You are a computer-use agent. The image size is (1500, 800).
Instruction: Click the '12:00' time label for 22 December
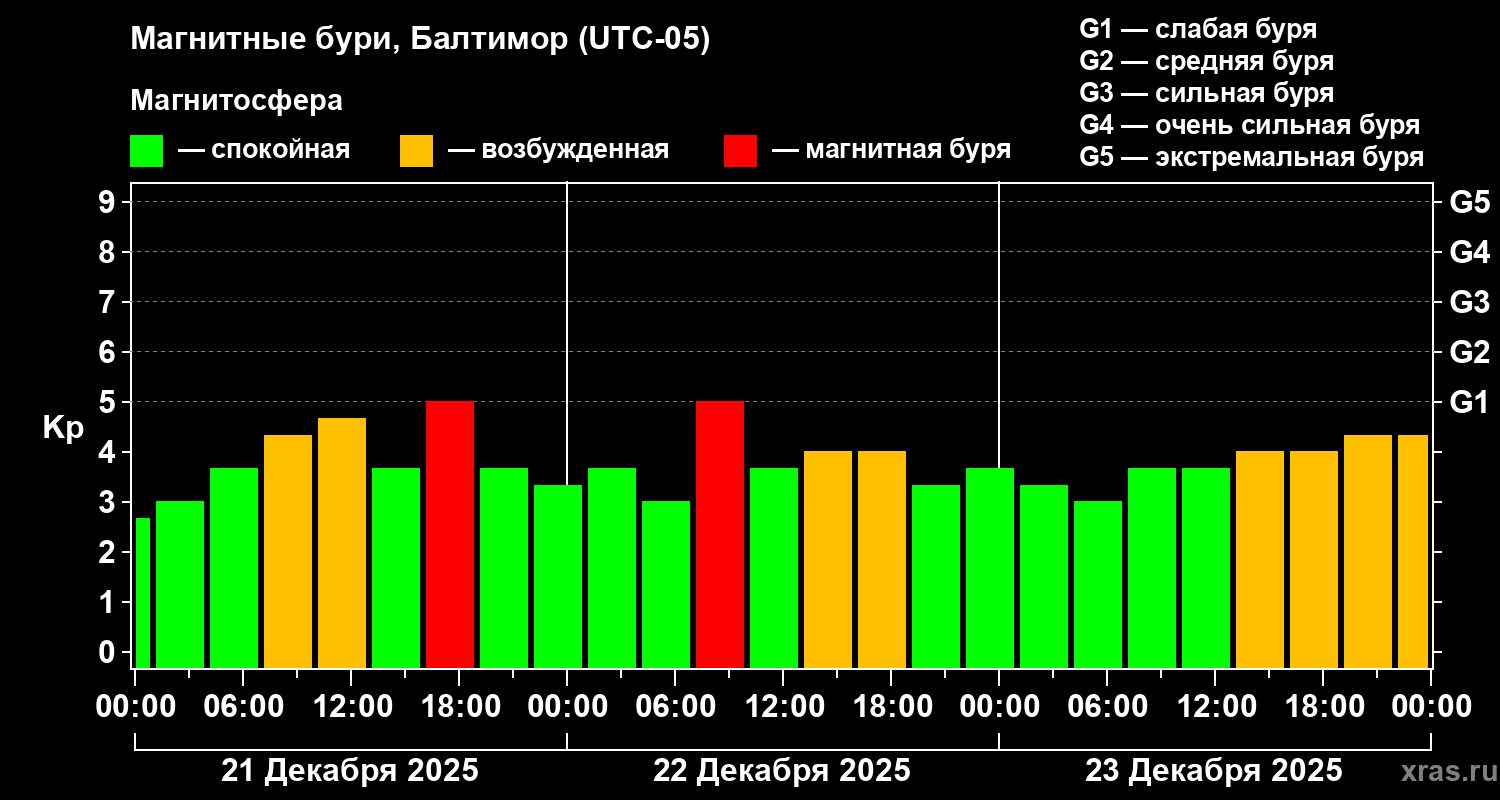click(x=783, y=706)
